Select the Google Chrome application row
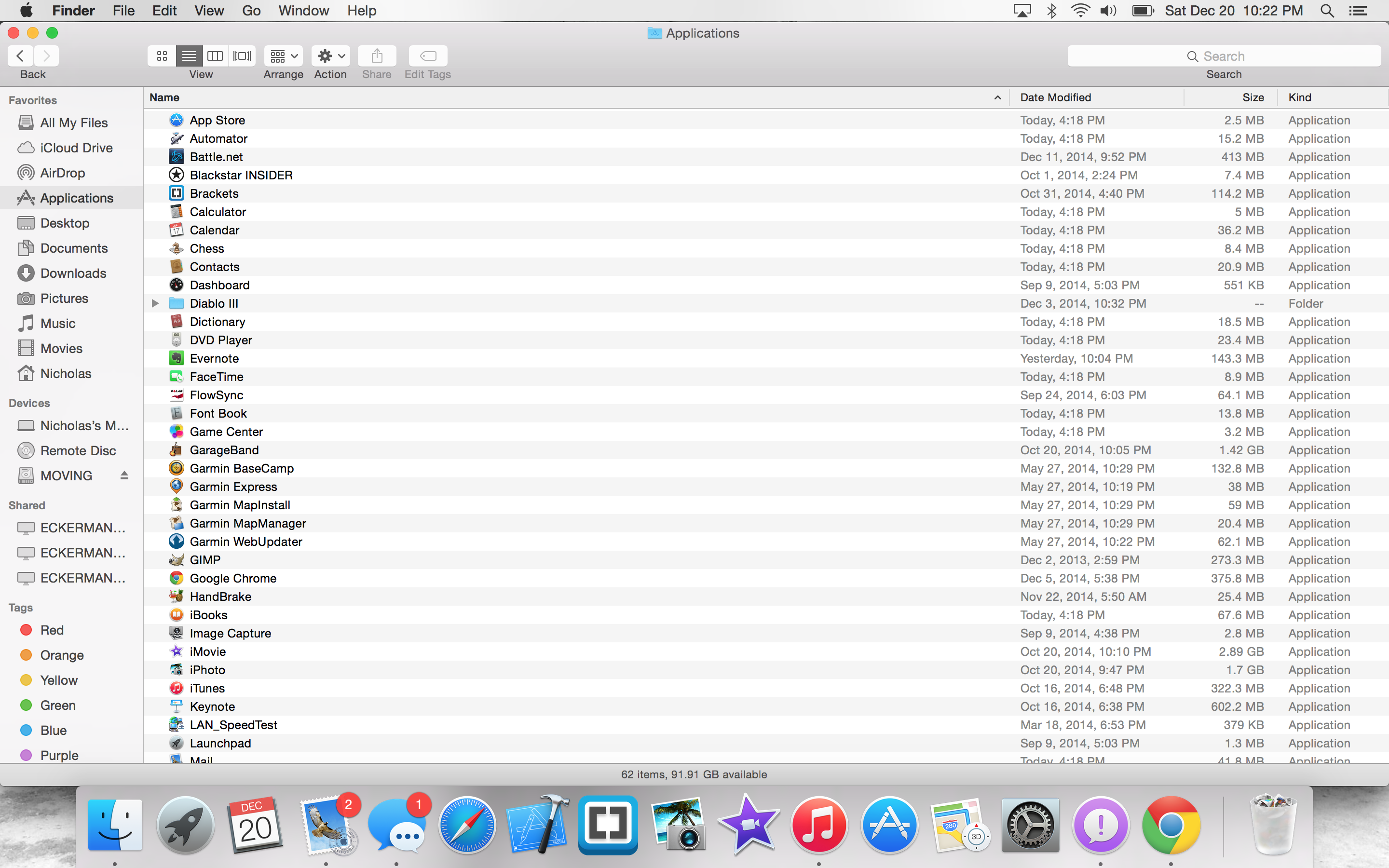 [766, 578]
